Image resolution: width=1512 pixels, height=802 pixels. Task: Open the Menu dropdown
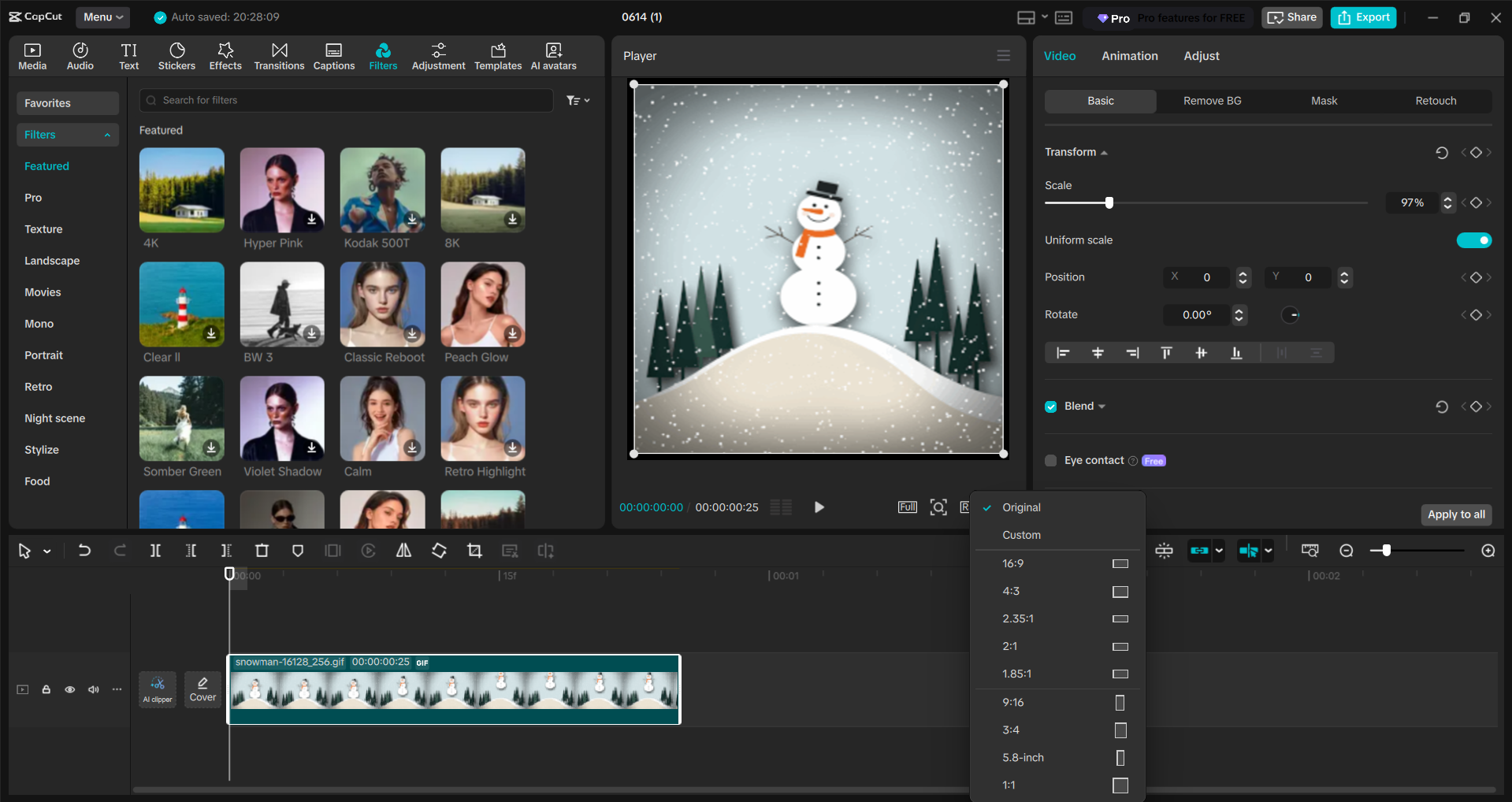[x=102, y=17]
